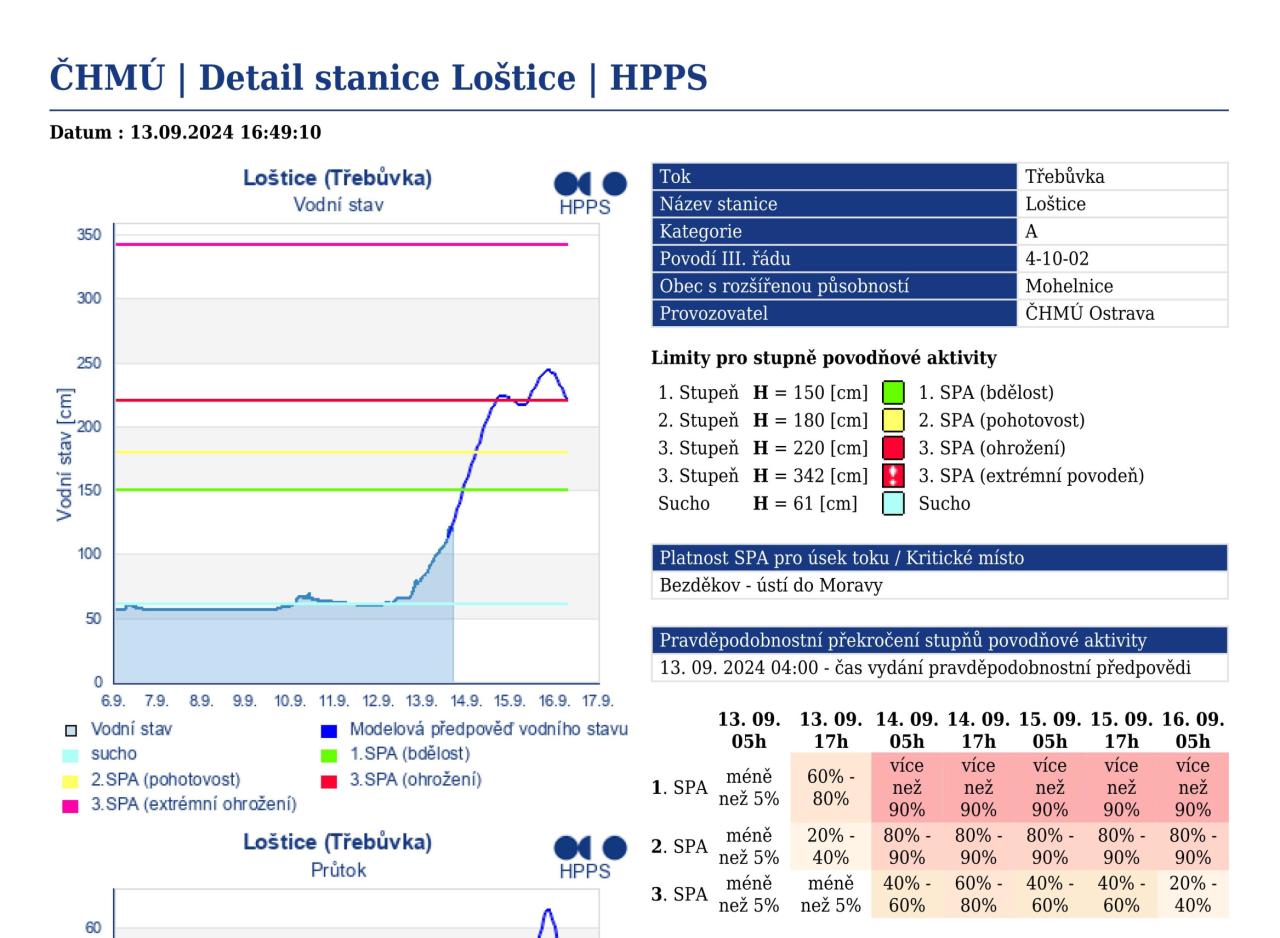Toggle sucho legend entry in chart
Screen dimensions: 1280x938
(x=71, y=755)
